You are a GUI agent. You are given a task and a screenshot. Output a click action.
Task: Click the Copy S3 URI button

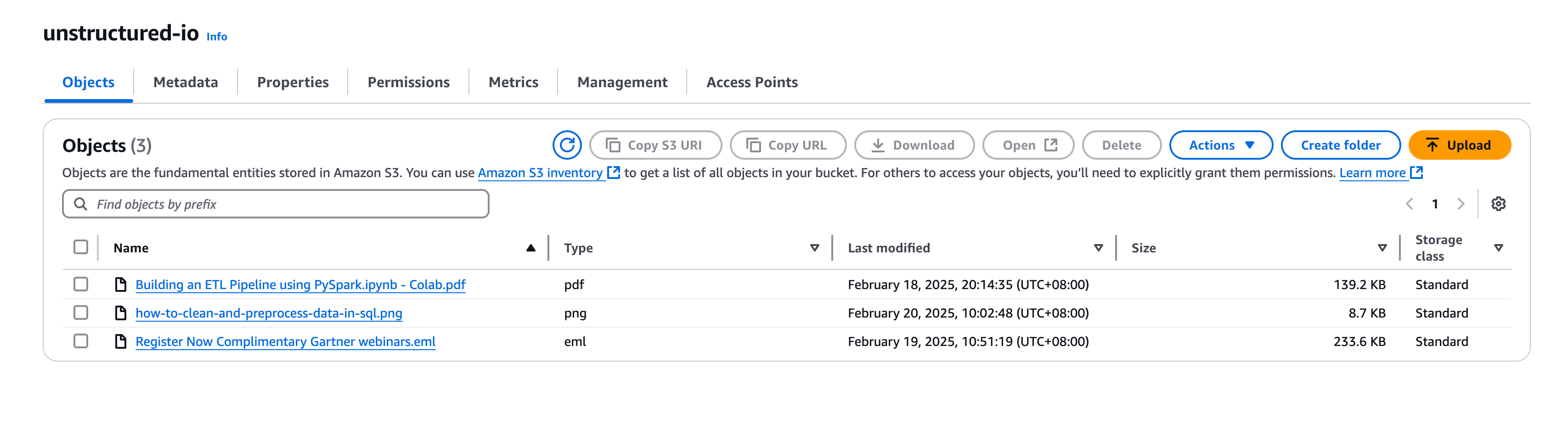655,145
